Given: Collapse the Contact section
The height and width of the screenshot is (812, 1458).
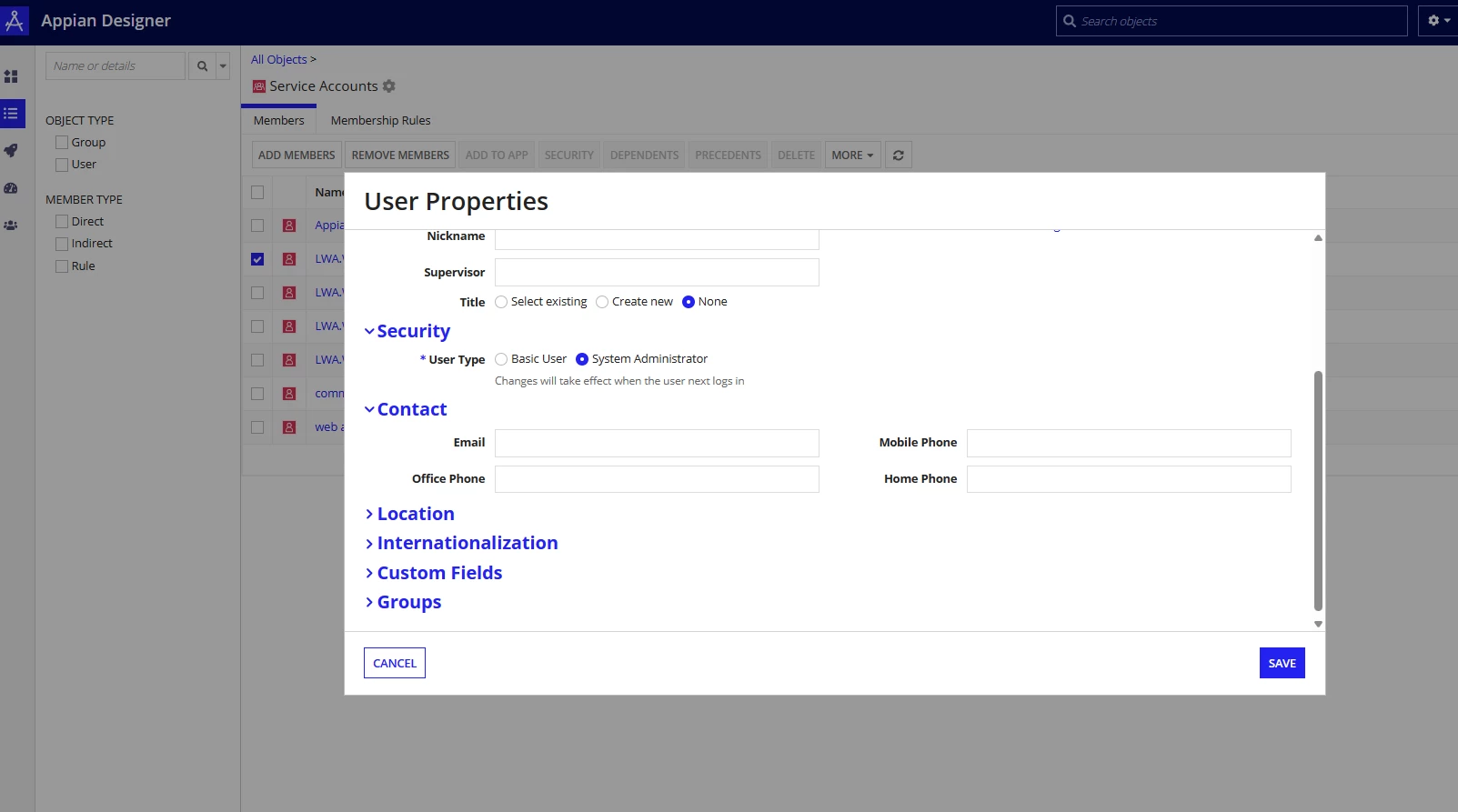Looking at the screenshot, I should pyautogui.click(x=406, y=409).
